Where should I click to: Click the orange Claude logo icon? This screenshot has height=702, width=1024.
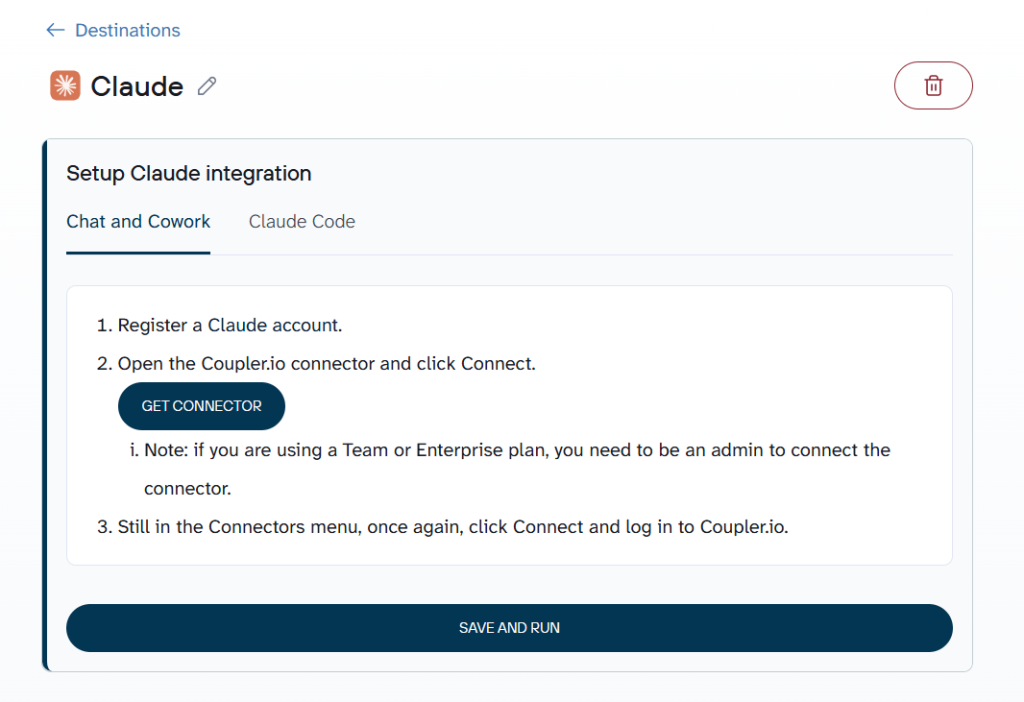pyautogui.click(x=65, y=86)
